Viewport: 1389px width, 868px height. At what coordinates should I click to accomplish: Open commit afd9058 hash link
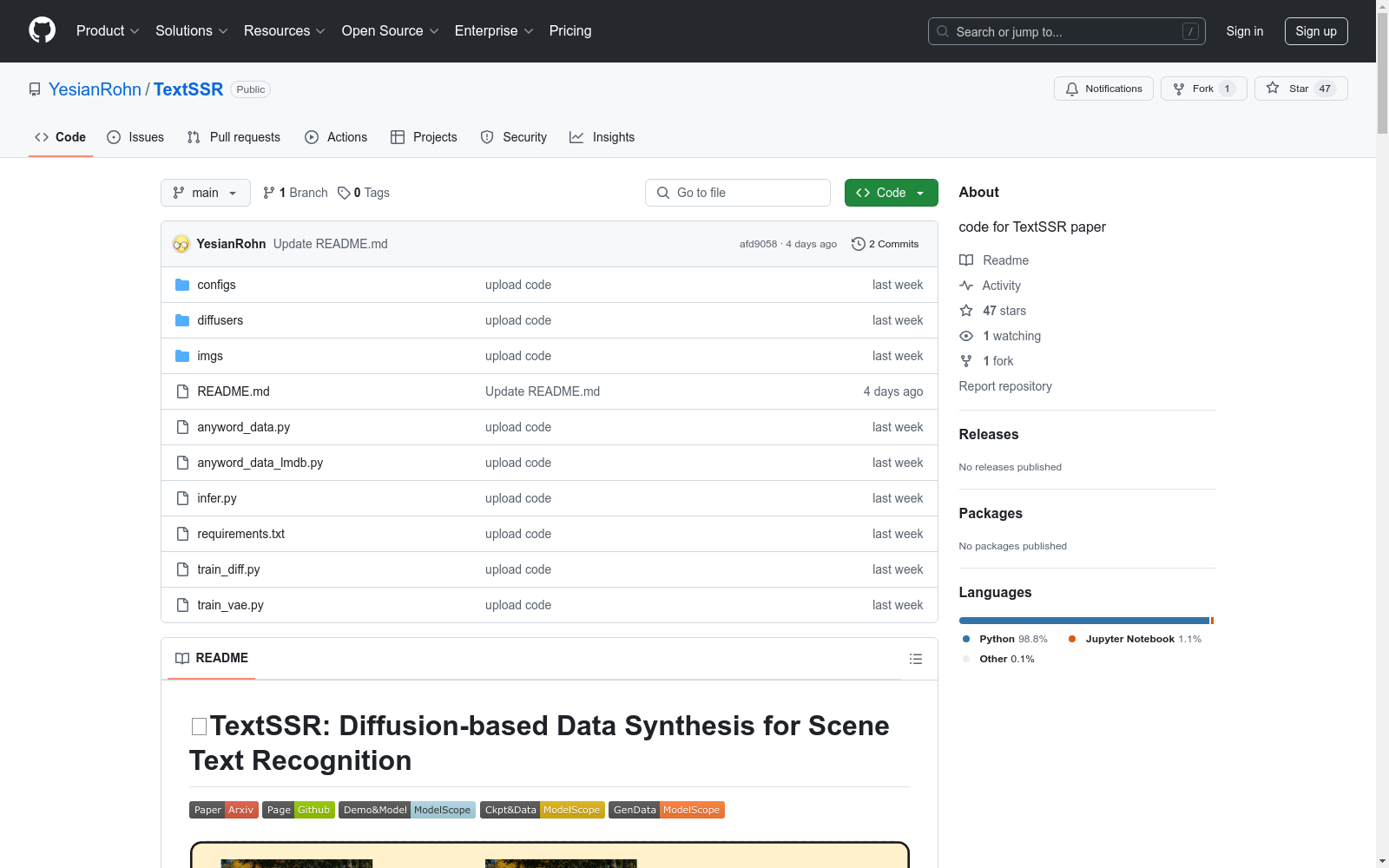[x=758, y=244]
